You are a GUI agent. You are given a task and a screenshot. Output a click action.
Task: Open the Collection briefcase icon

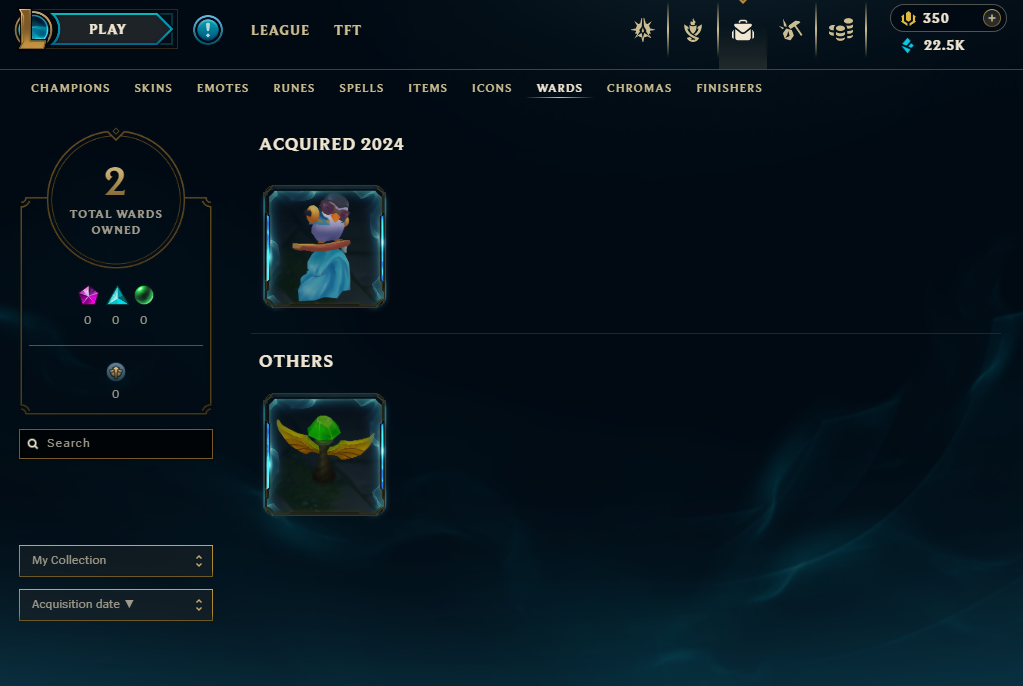(742, 30)
